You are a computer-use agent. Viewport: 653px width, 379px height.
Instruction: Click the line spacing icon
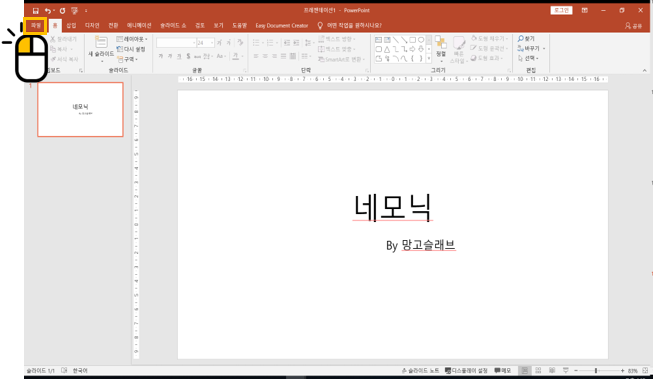(x=308, y=42)
